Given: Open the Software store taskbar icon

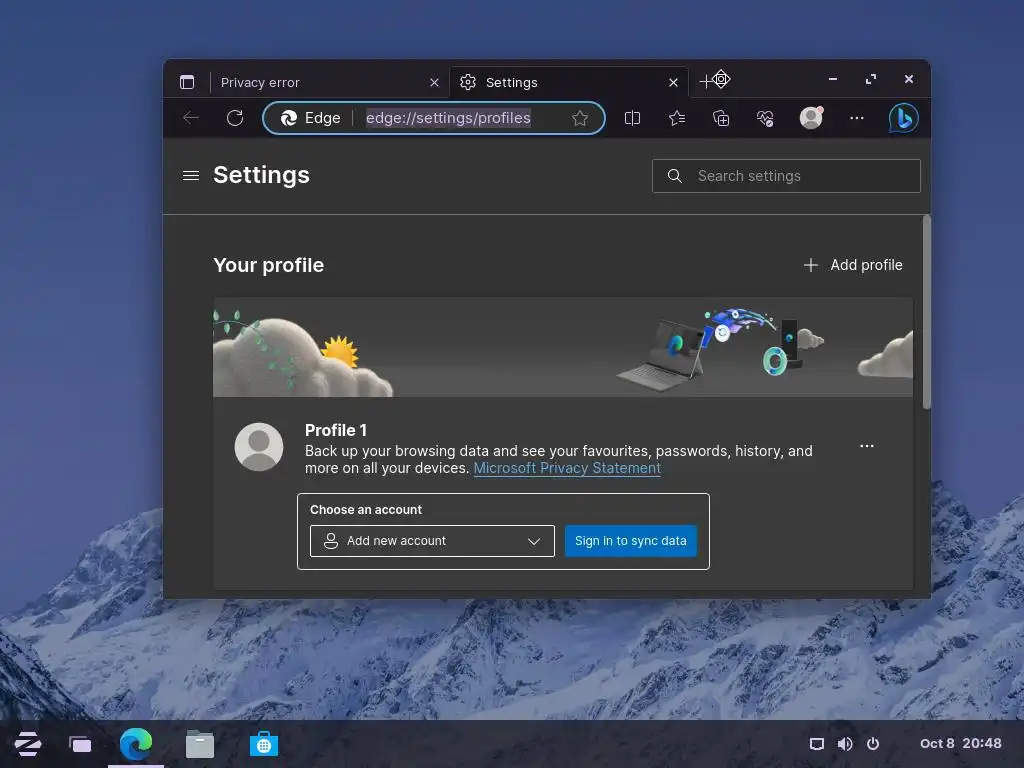Looking at the screenshot, I should pos(264,744).
